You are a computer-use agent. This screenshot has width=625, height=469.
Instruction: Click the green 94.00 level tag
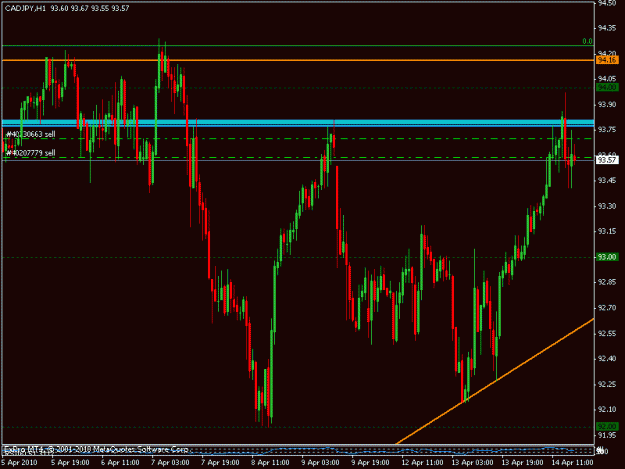(x=607, y=87)
